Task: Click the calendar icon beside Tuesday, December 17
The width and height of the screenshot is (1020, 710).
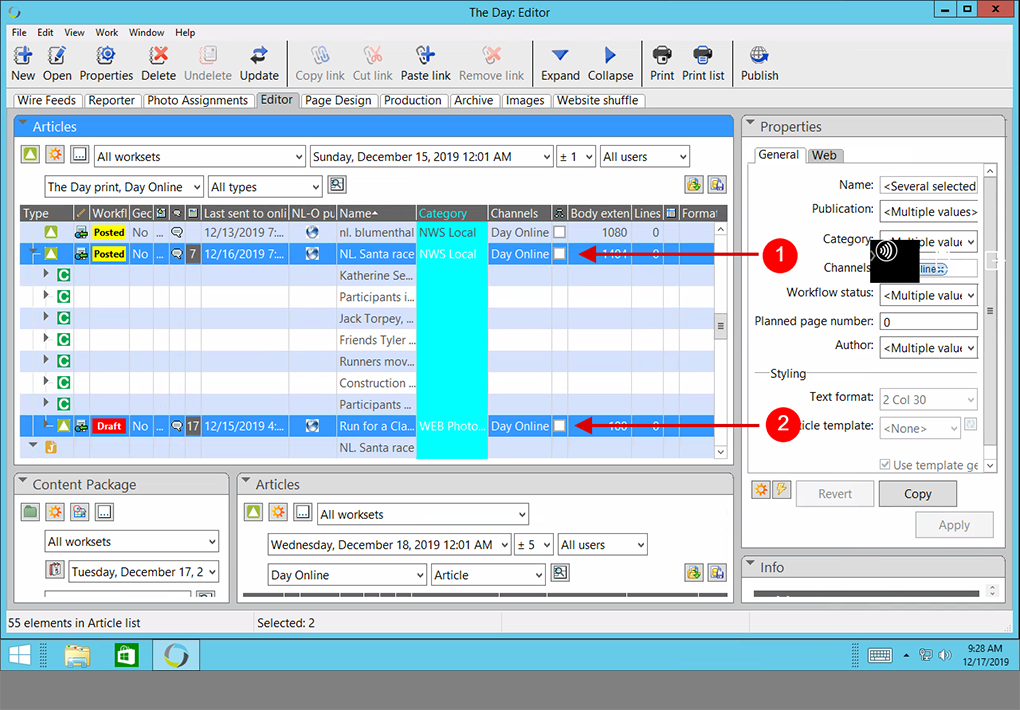Action: pos(55,570)
